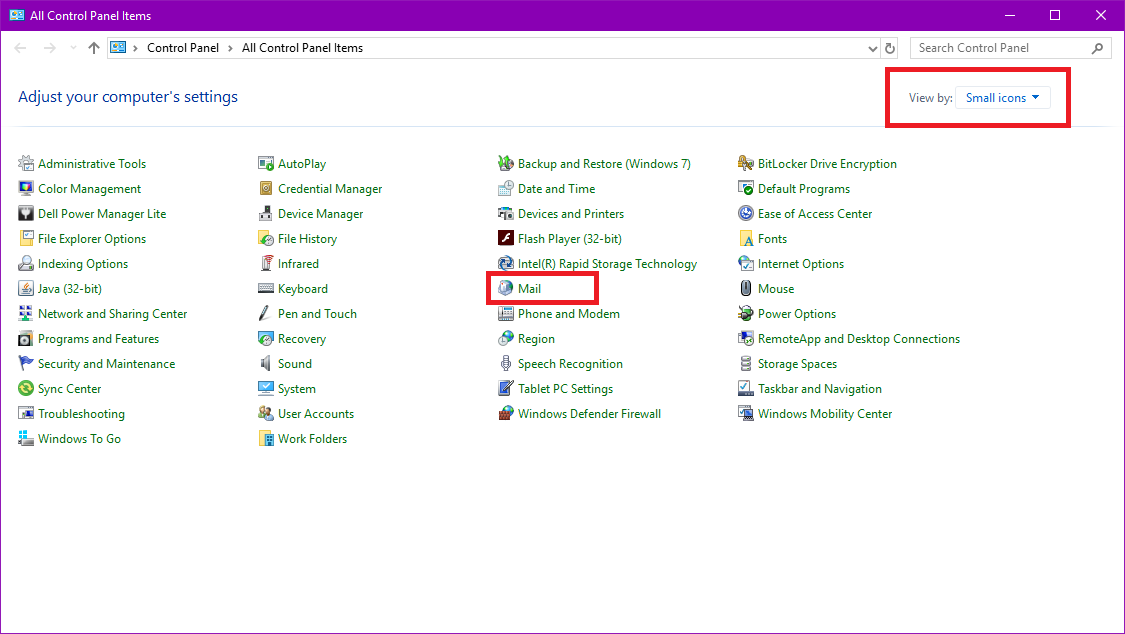This screenshot has width=1125, height=634.
Task: Refresh the Control Panel view
Action: 890,49
